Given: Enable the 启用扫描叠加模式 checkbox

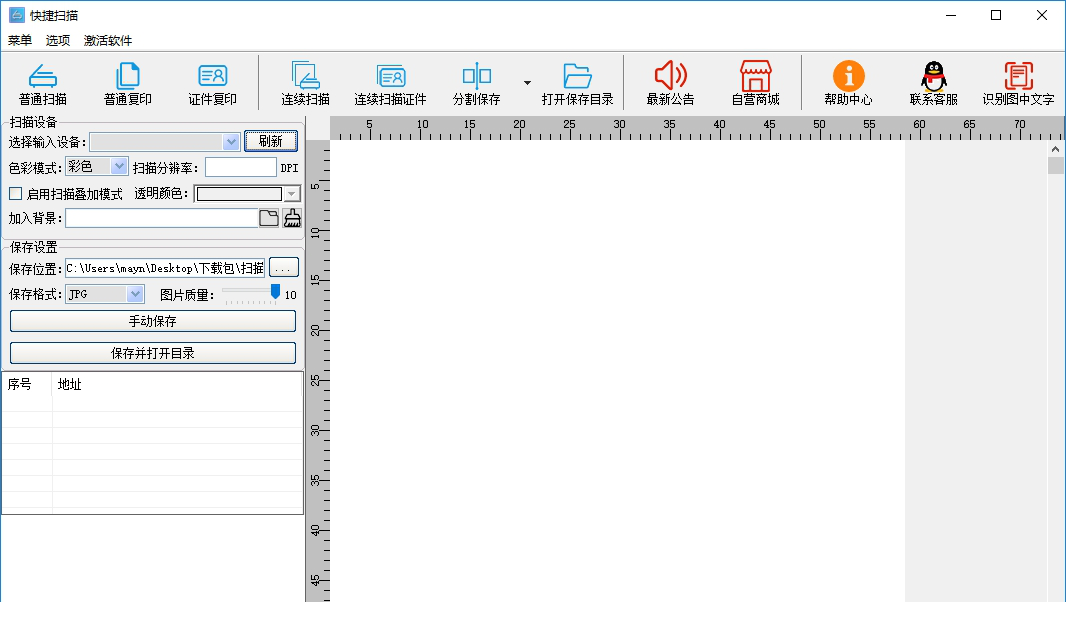Looking at the screenshot, I should point(15,194).
